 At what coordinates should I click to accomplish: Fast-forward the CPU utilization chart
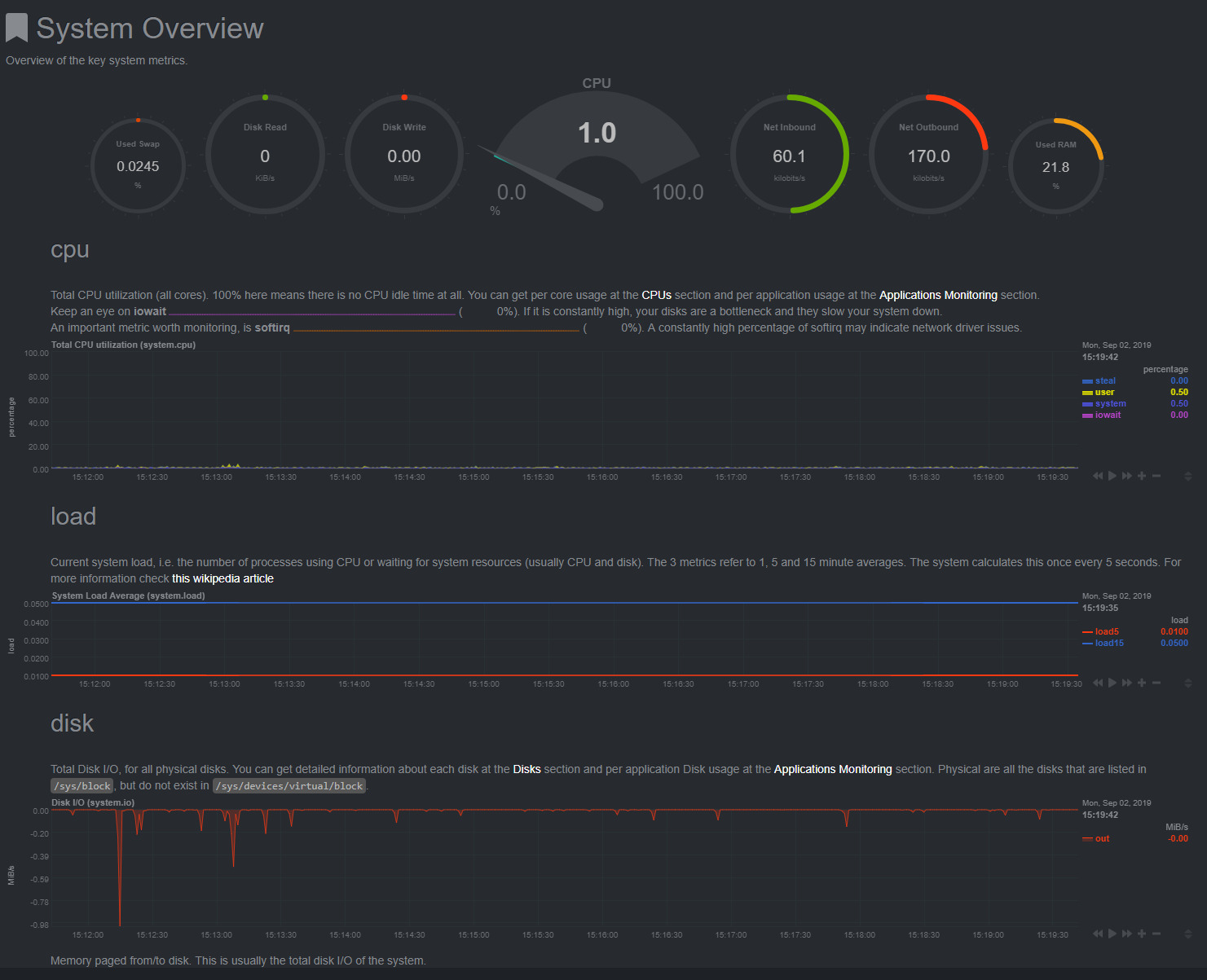click(x=1127, y=476)
